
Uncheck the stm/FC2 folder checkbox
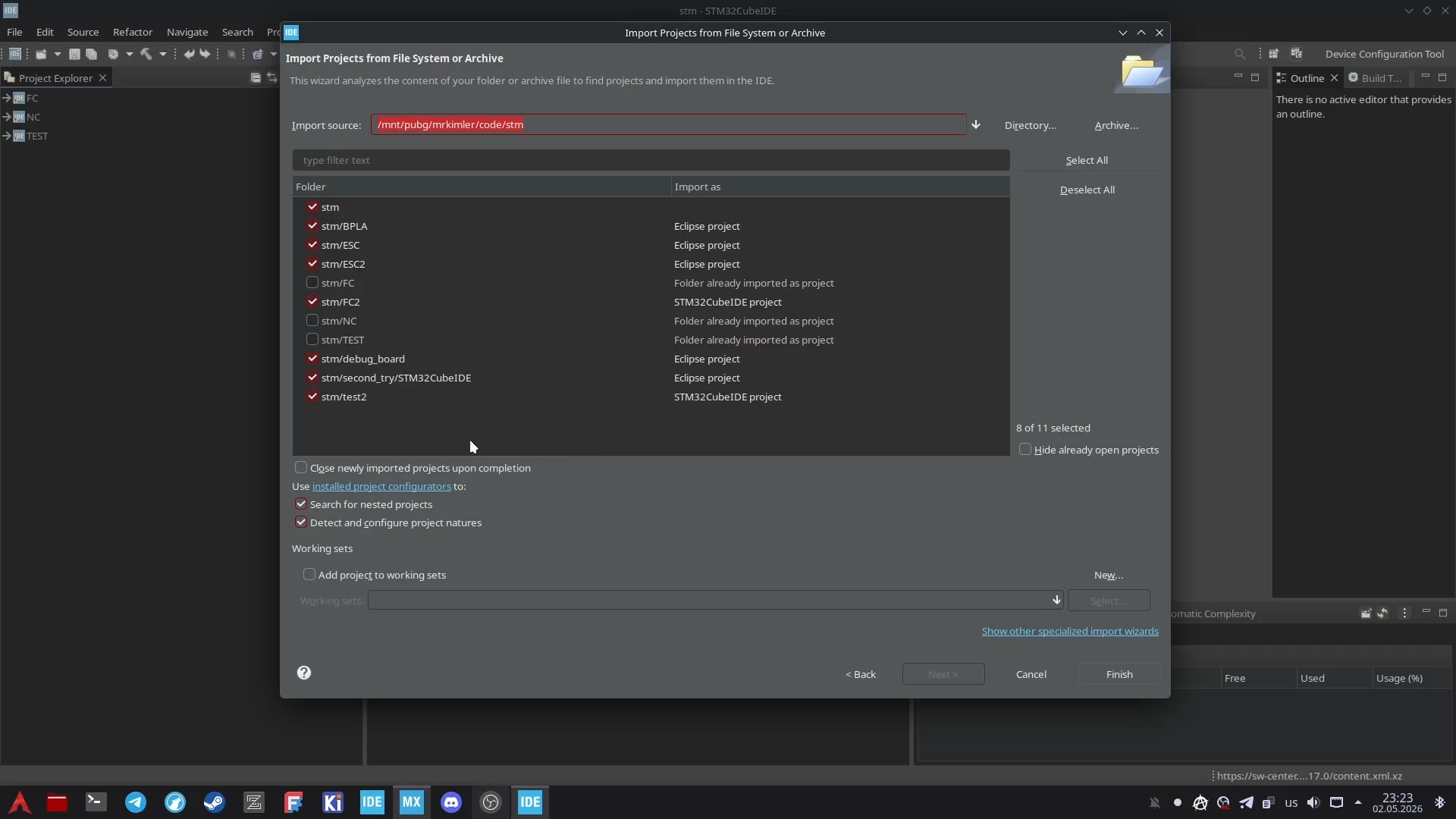pos(312,301)
